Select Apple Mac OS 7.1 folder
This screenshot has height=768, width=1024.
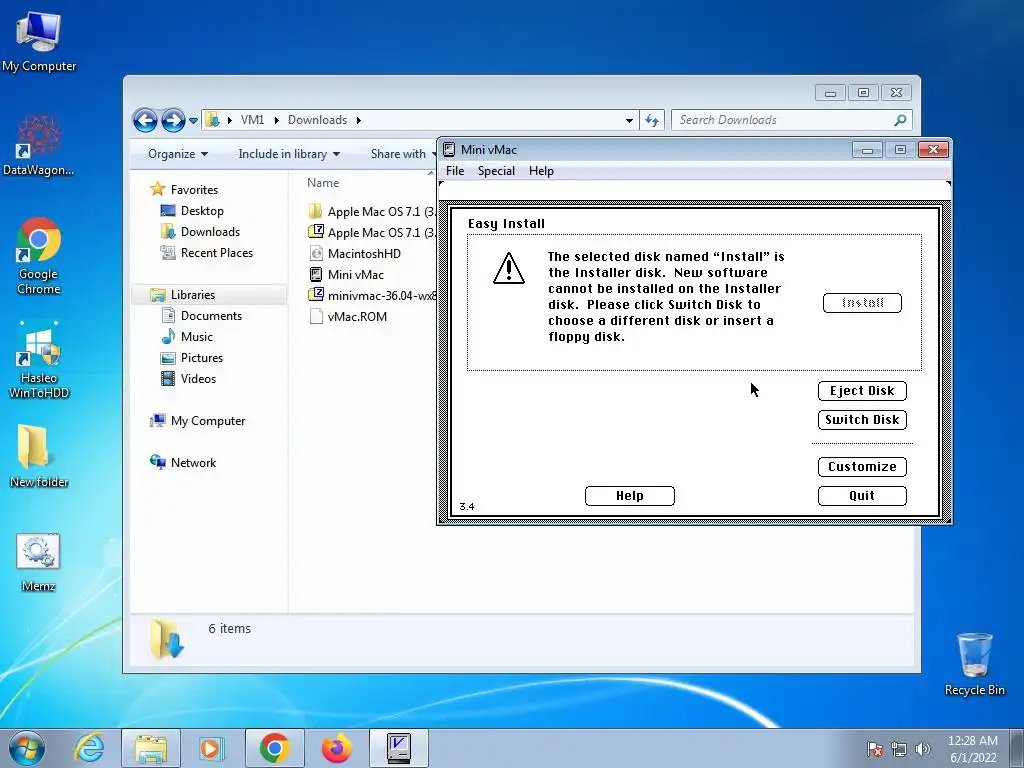pos(371,212)
